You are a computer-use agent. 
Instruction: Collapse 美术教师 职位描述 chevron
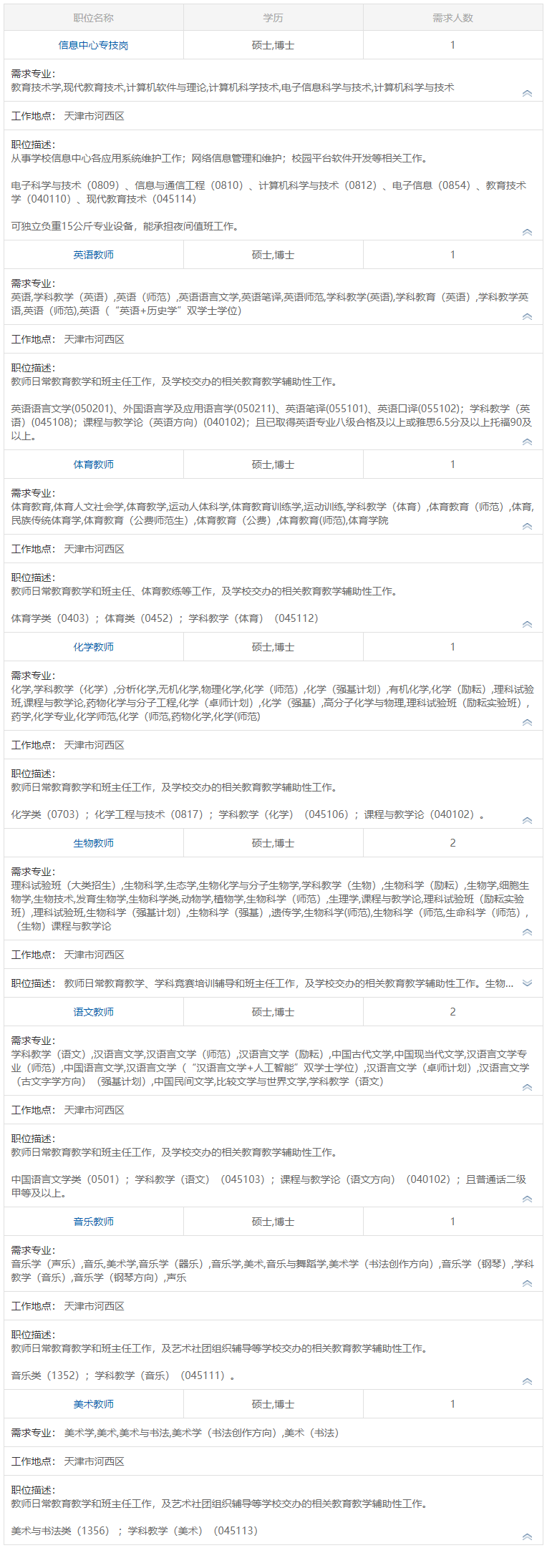(527, 1537)
